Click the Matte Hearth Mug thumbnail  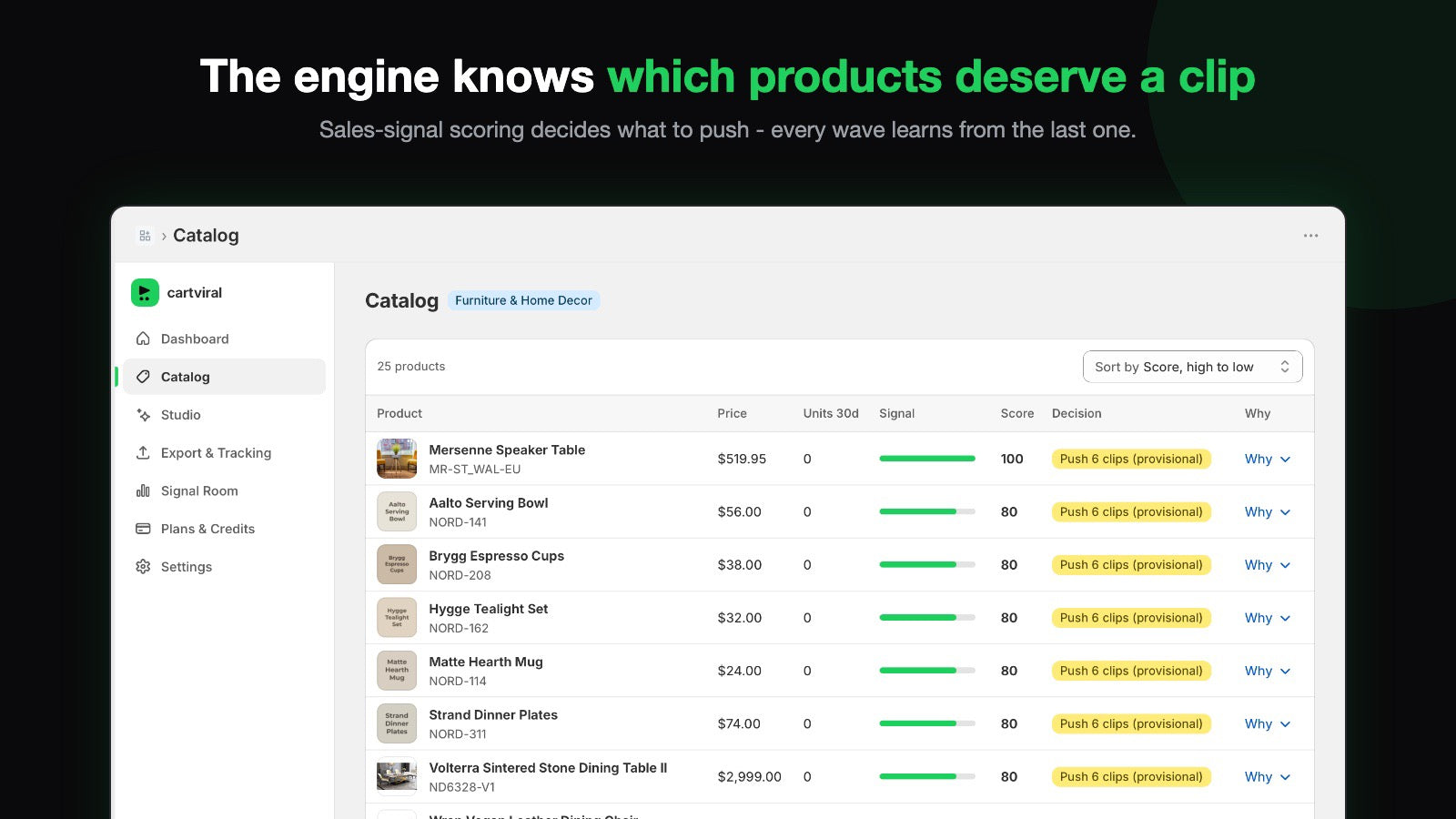397,671
